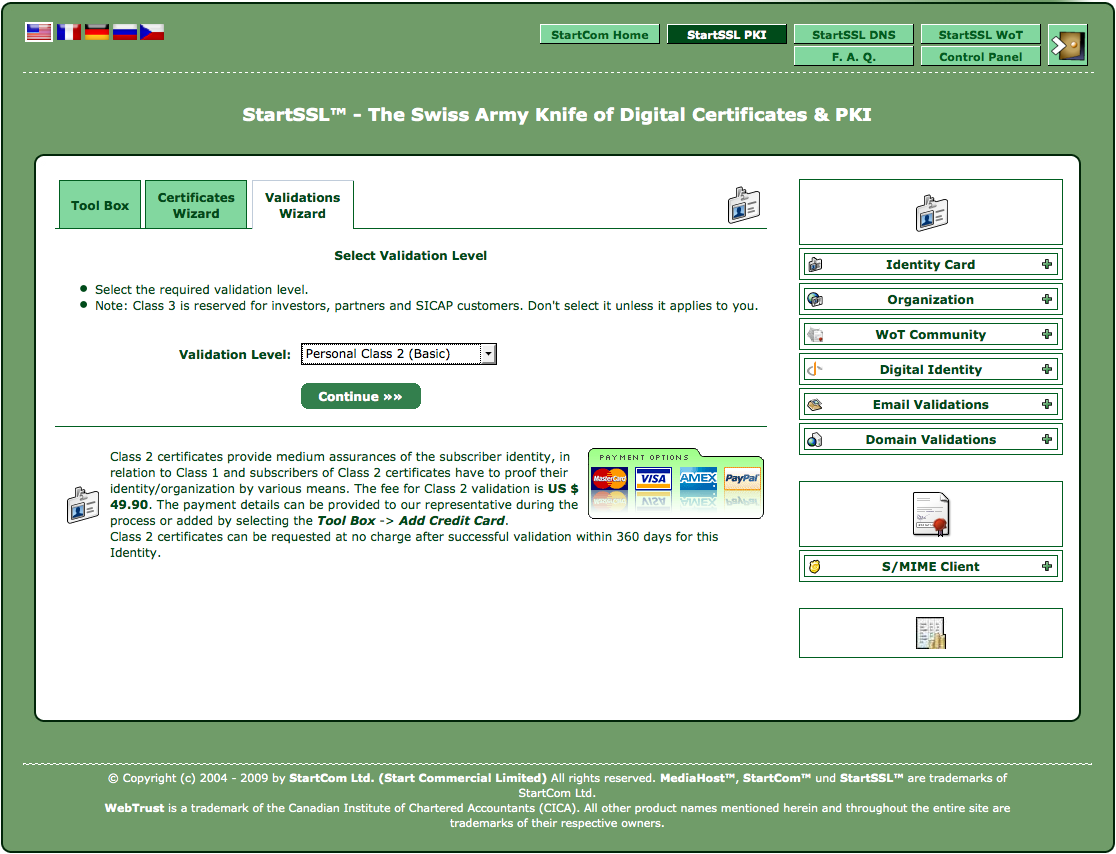Screen dimensions: 1116x854
Task: Click the AMEX payment logo
Action: [x=698, y=479]
